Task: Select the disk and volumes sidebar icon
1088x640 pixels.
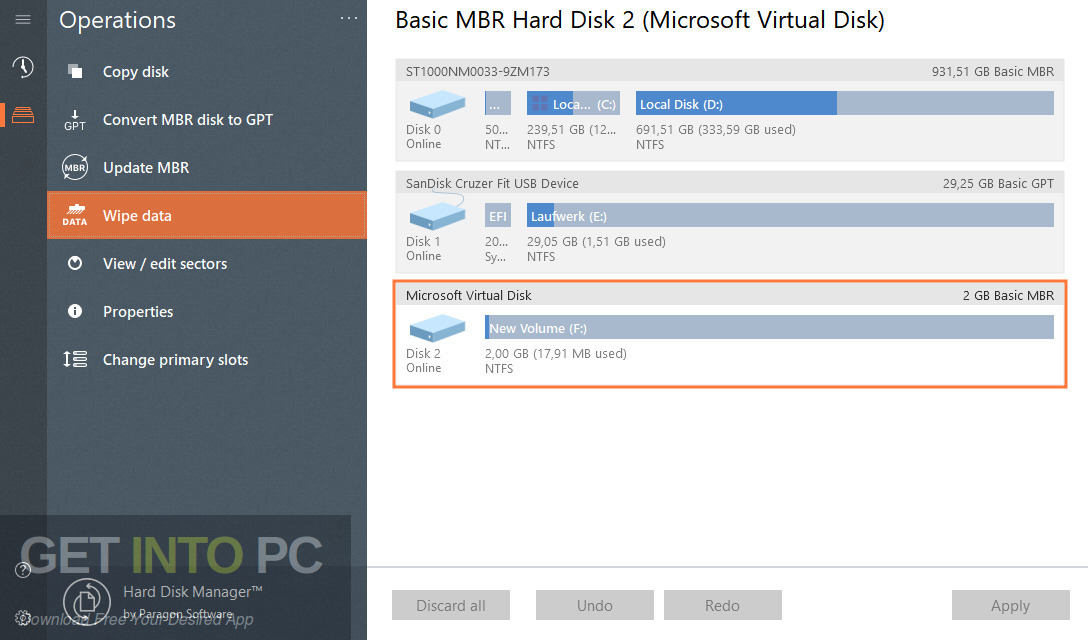Action: point(23,115)
